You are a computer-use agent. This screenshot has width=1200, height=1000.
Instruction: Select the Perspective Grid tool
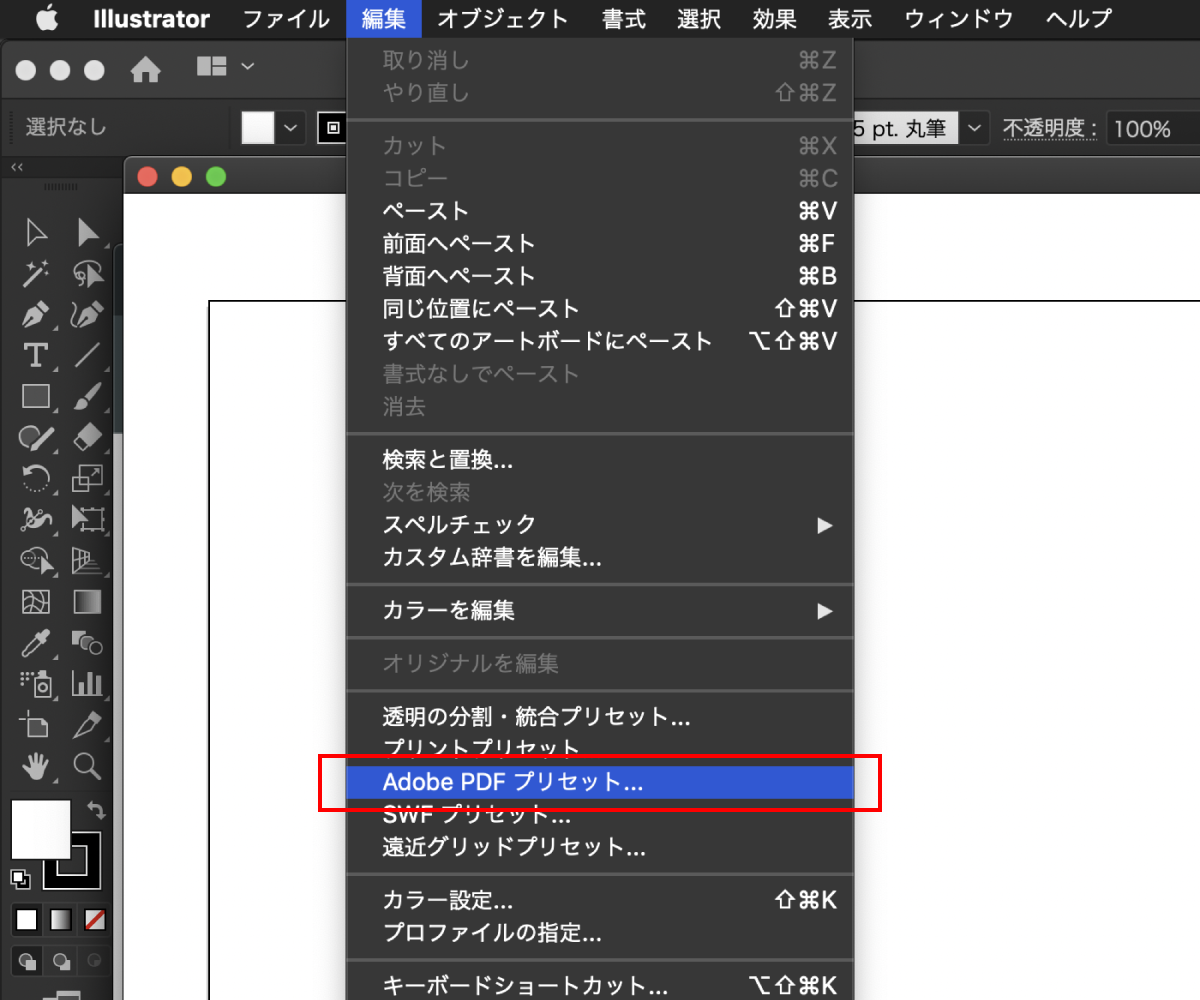88,560
